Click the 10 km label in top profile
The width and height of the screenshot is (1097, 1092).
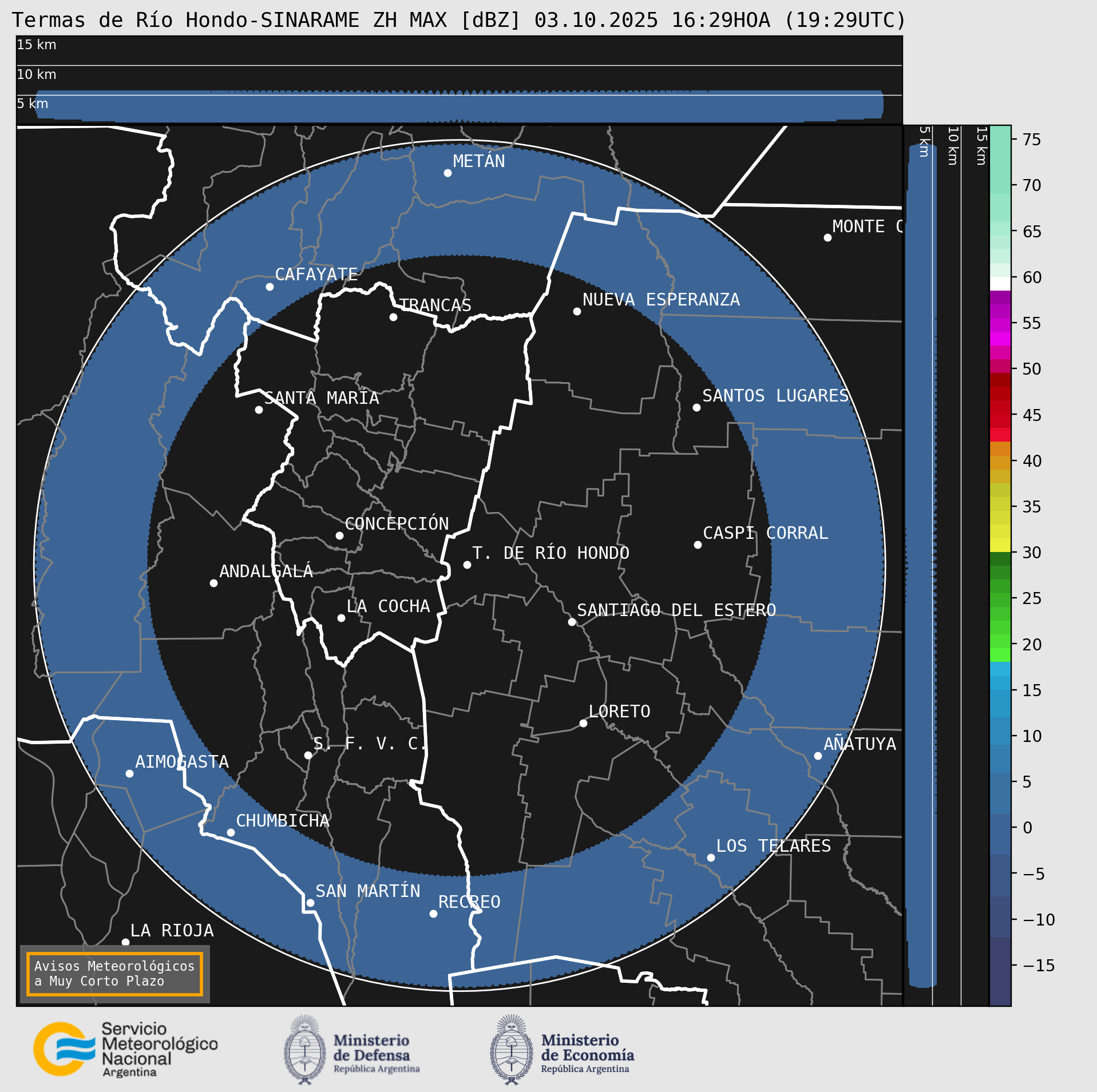(37, 74)
